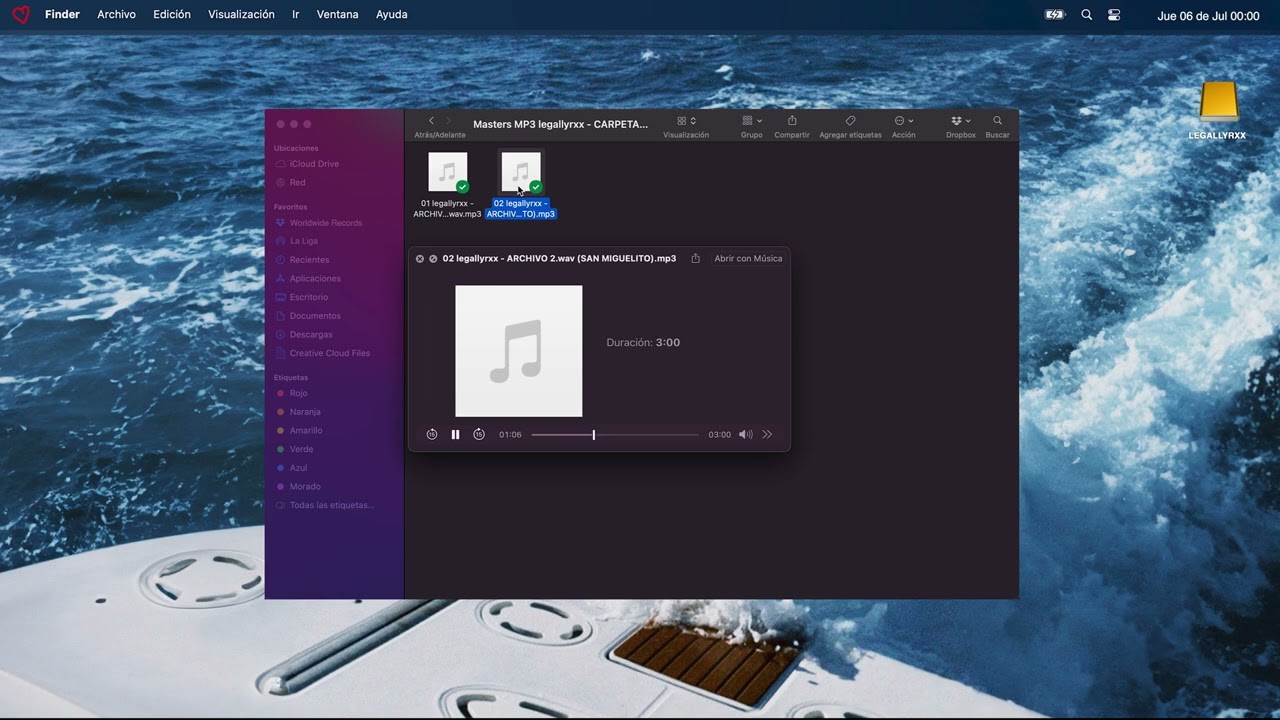The width and height of the screenshot is (1280, 720).
Task: Select the LEGALLYRXX drive on desktop
Action: point(1218,110)
